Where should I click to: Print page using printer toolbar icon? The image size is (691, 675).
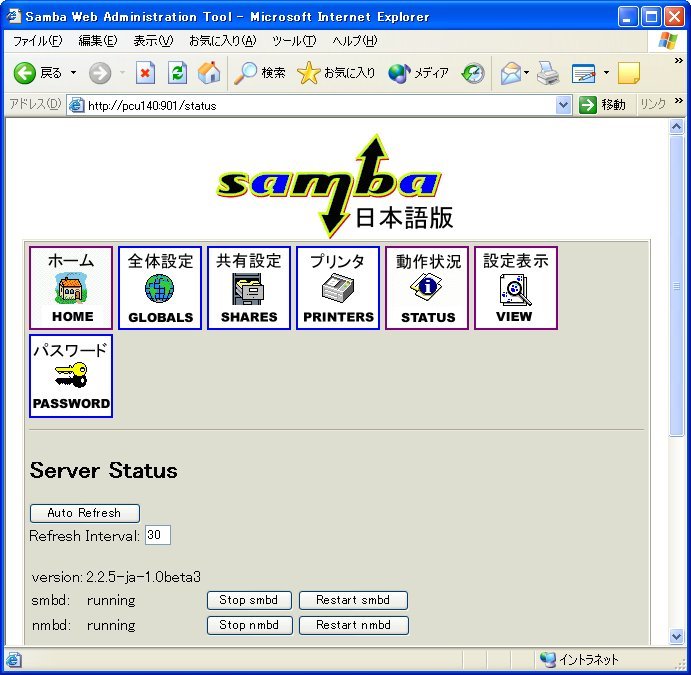548,73
